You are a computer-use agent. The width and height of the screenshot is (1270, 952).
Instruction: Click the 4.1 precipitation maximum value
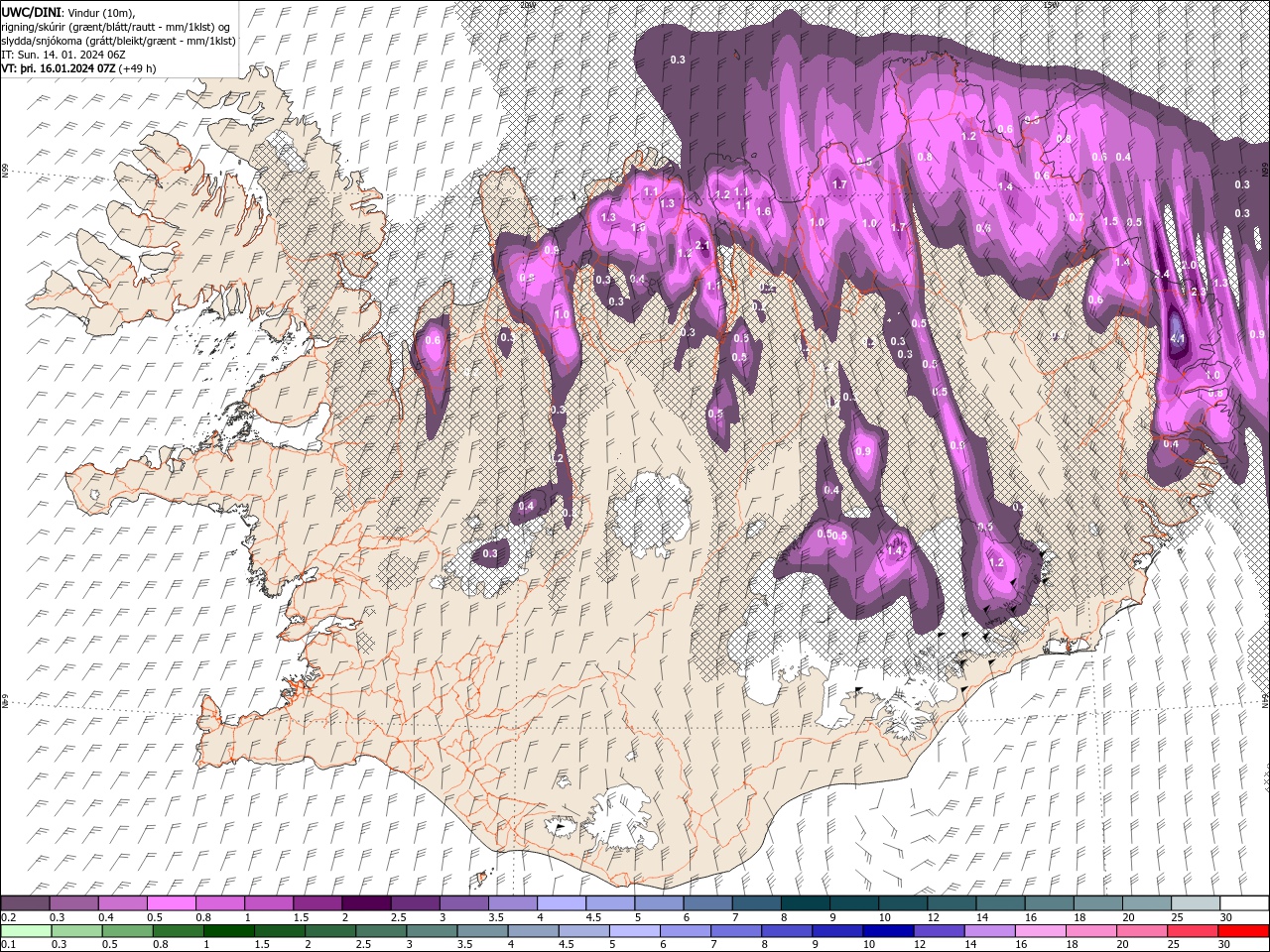[x=1178, y=339]
